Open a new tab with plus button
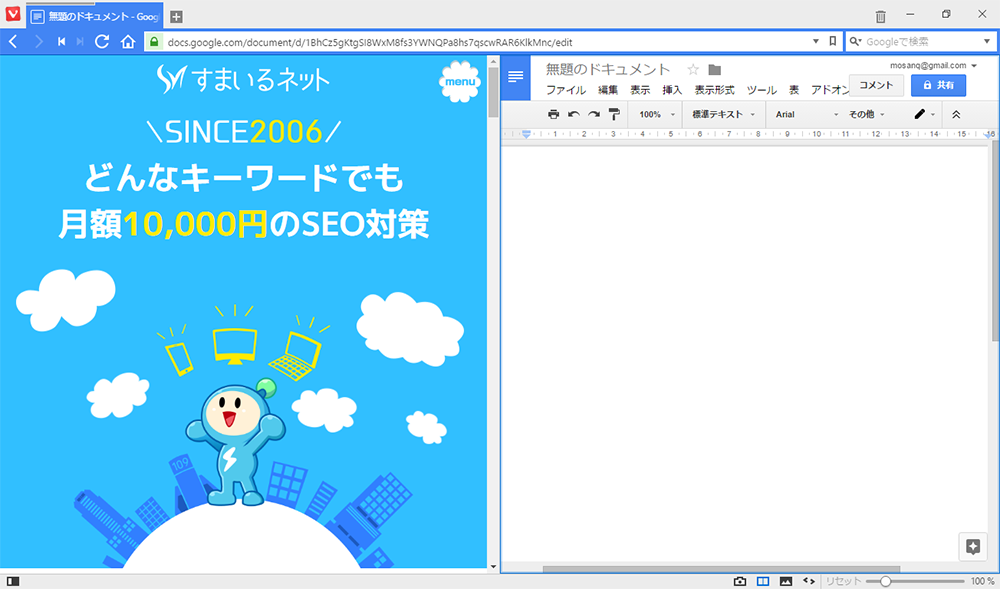This screenshot has height=589, width=1000. pyautogui.click(x=177, y=17)
